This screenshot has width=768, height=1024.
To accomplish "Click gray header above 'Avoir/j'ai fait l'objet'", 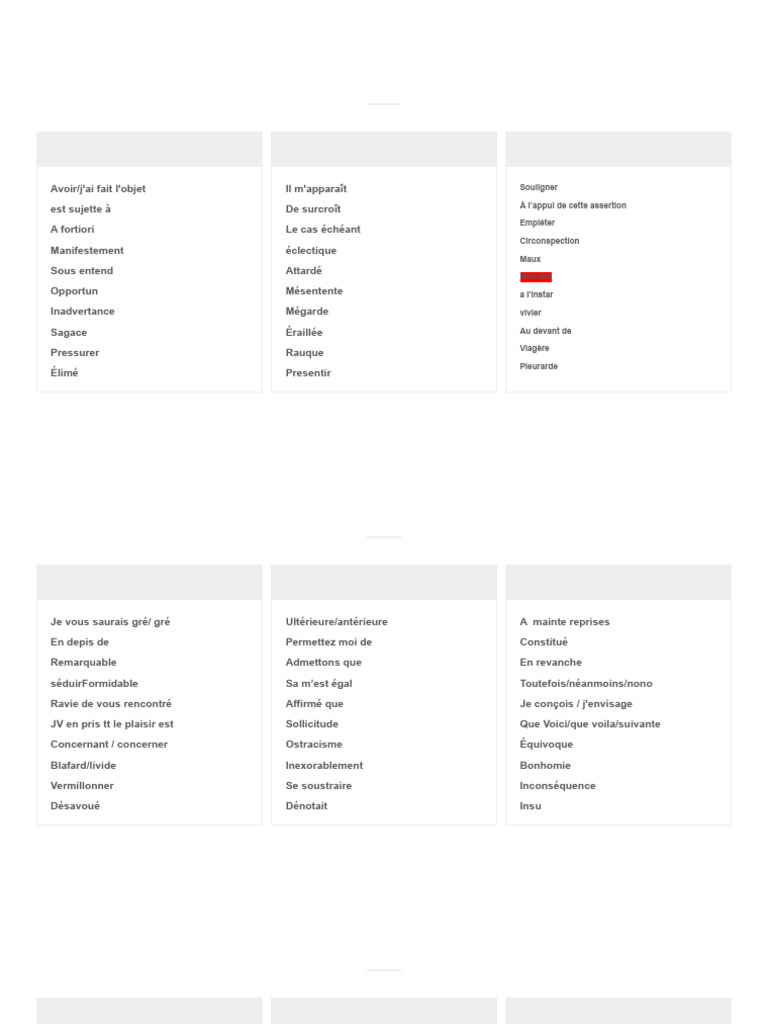I will [x=150, y=150].
